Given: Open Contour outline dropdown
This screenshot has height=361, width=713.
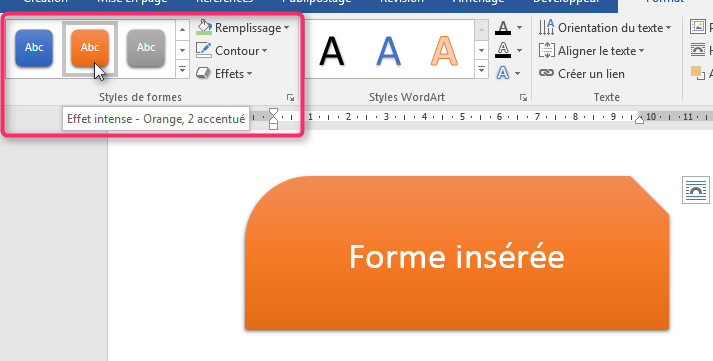Looking at the screenshot, I should [x=232, y=50].
